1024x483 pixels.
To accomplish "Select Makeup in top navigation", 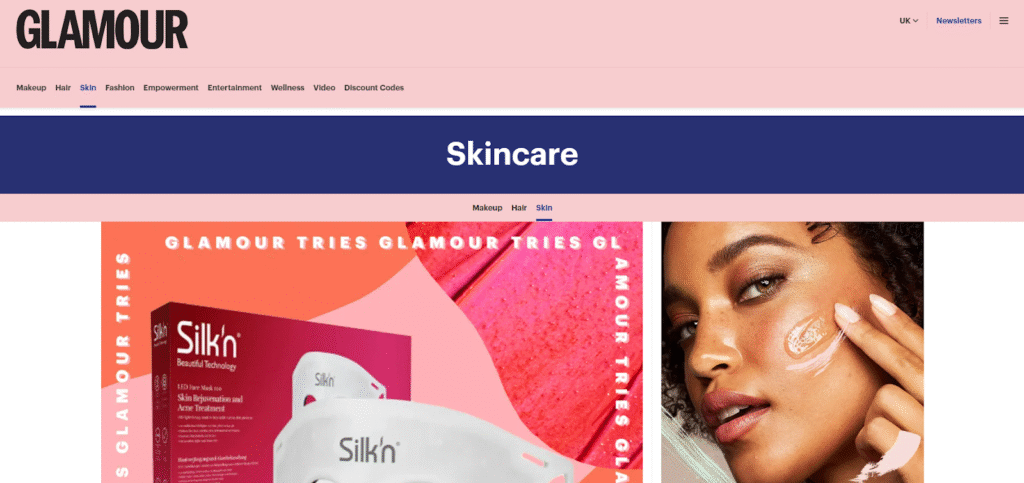I will [31, 87].
